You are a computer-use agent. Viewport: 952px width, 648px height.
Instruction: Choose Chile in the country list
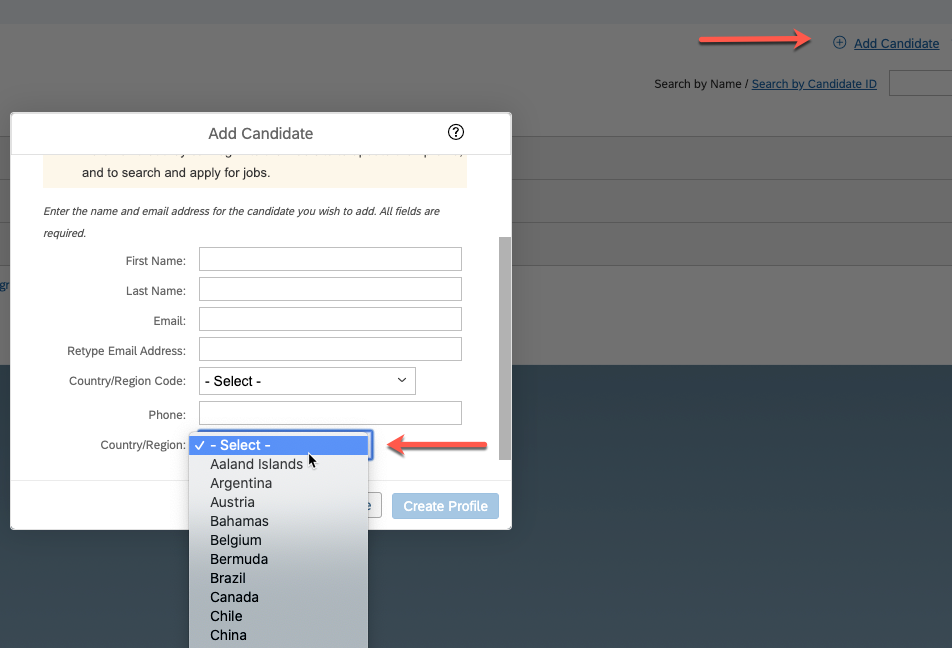point(279,616)
